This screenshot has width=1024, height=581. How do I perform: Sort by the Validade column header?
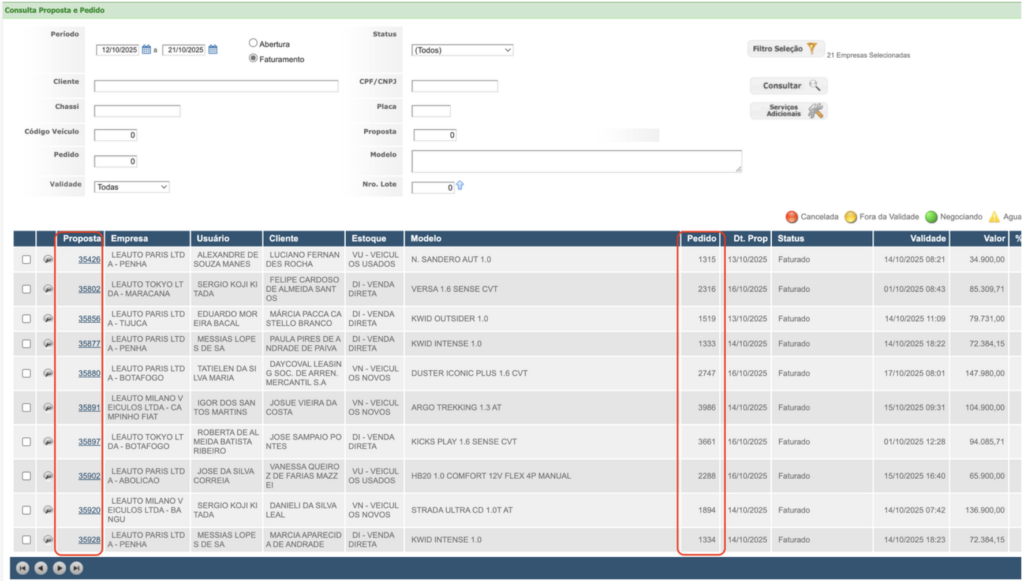click(x=927, y=239)
